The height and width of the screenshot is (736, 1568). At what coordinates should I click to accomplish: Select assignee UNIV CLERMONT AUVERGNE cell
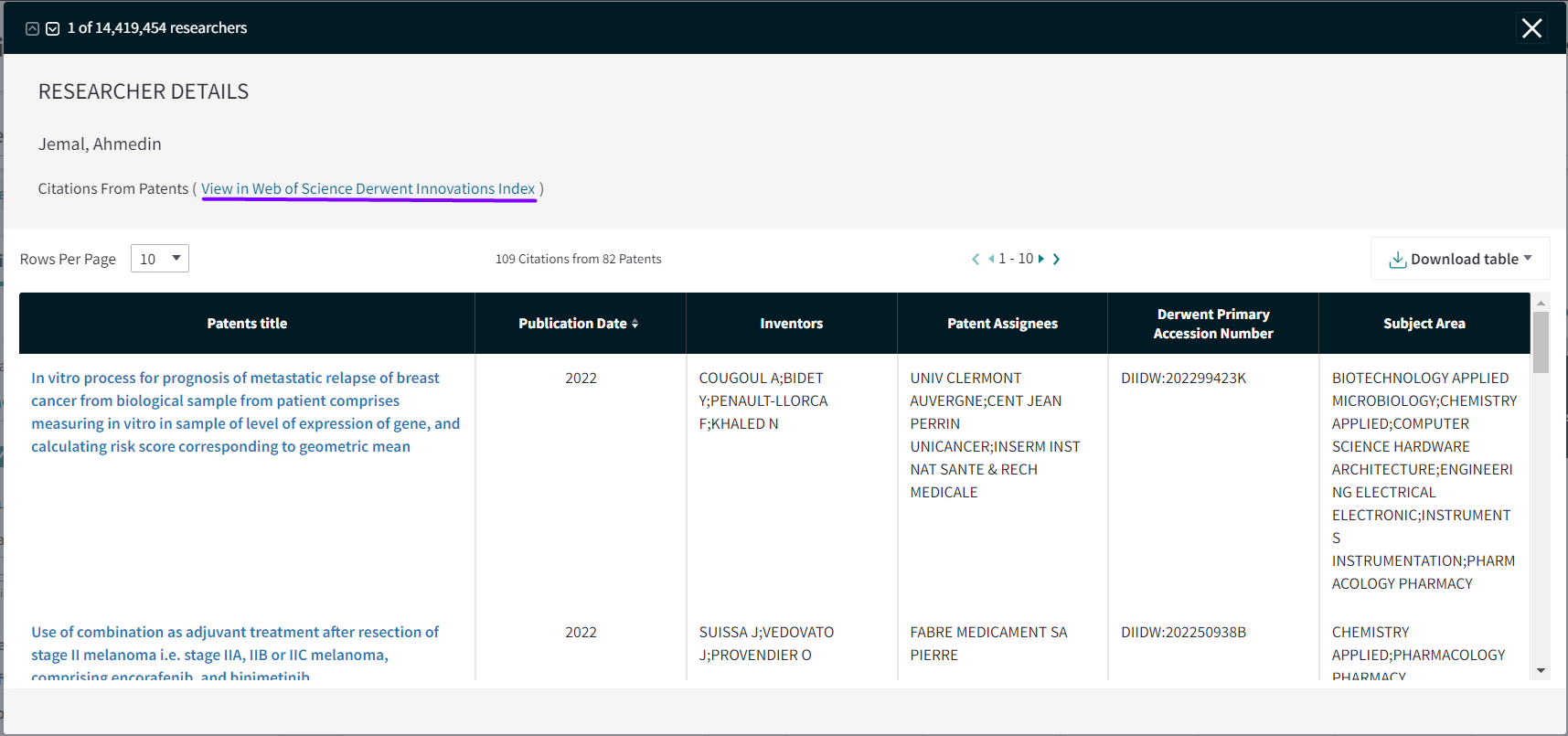(995, 435)
